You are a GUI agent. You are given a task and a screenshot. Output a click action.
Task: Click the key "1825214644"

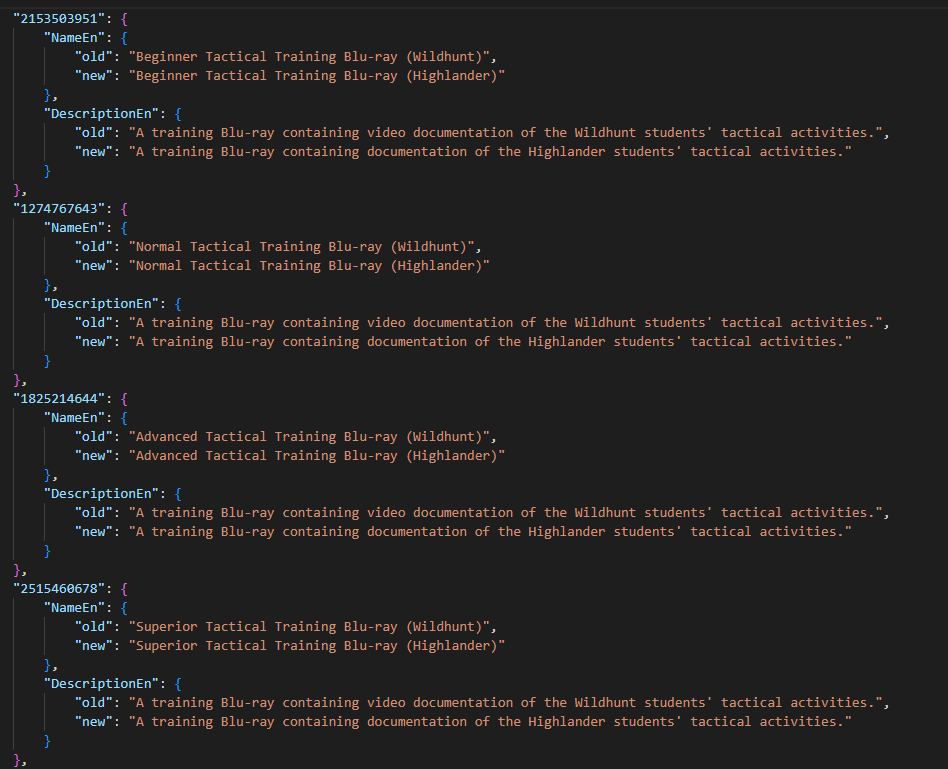tap(59, 398)
